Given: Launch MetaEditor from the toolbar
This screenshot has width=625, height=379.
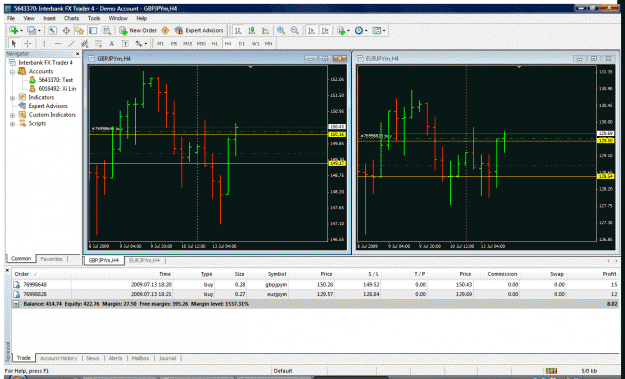Looking at the screenshot, I should click(165, 31).
